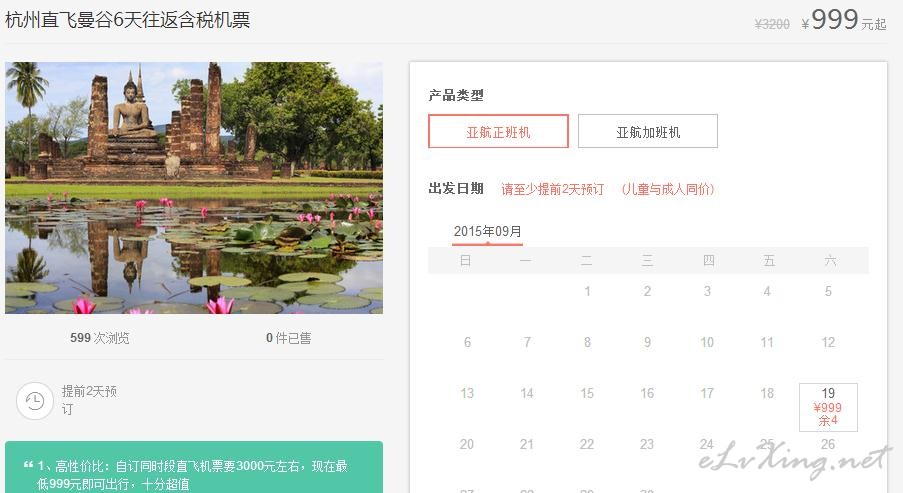The image size is (903, 493).
Task: Click calendar date 5
Action: coord(828,291)
